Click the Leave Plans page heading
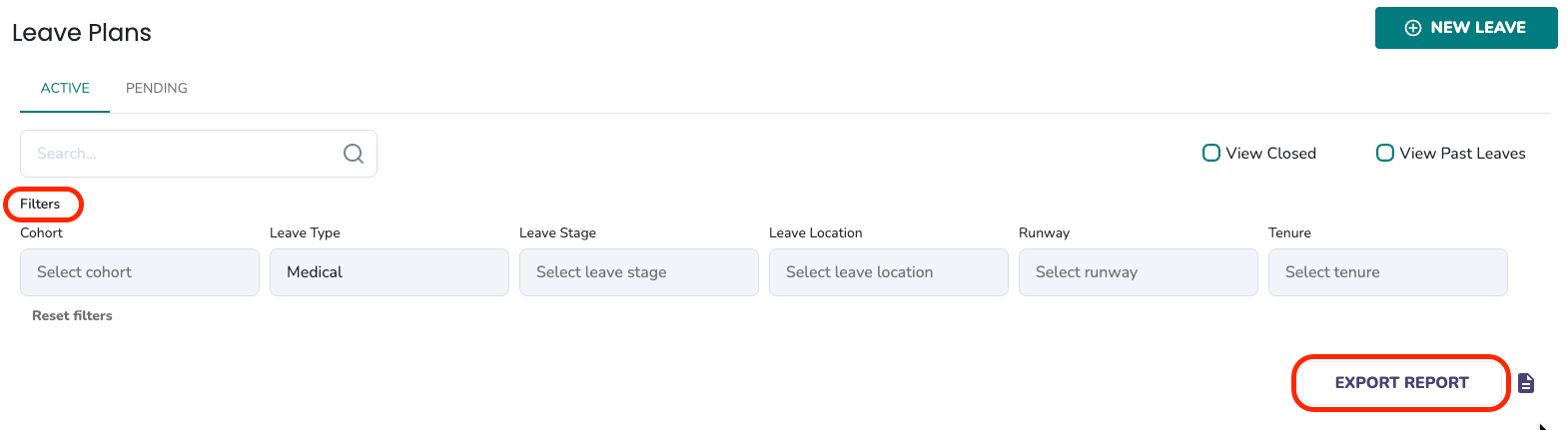 (x=82, y=33)
